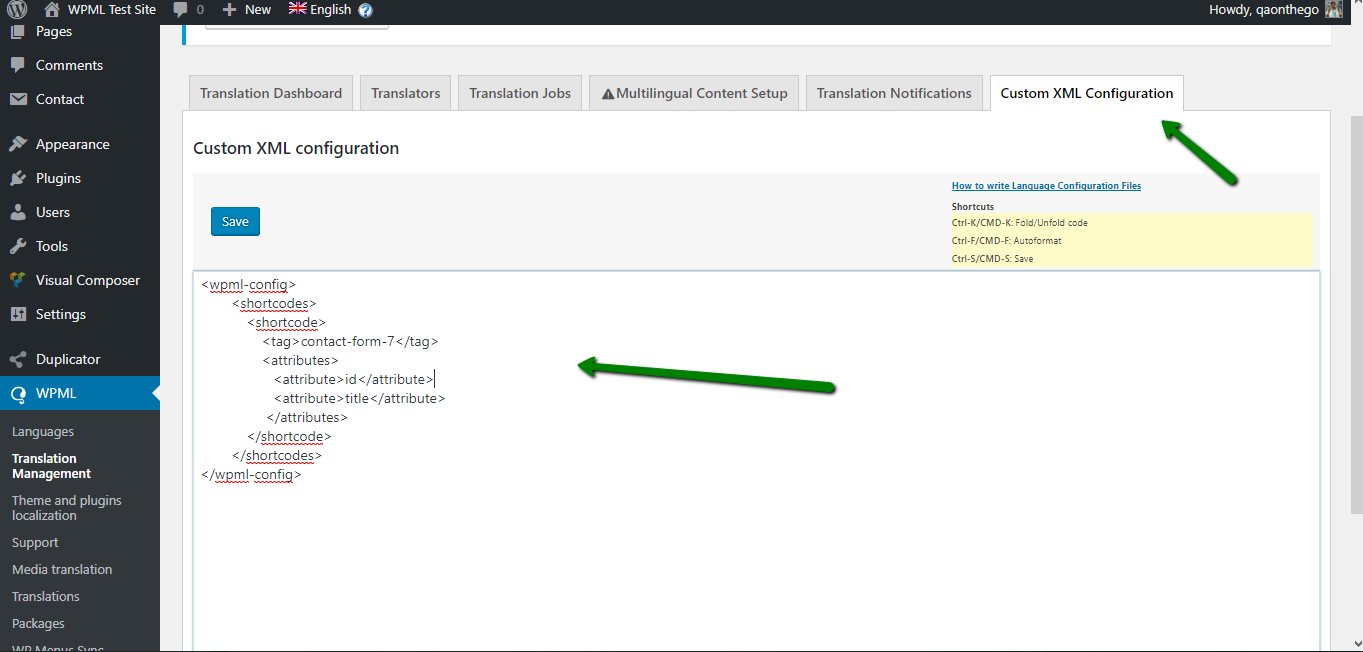Click the Plugins plug icon
The width and height of the screenshot is (1363, 652).
click(18, 178)
